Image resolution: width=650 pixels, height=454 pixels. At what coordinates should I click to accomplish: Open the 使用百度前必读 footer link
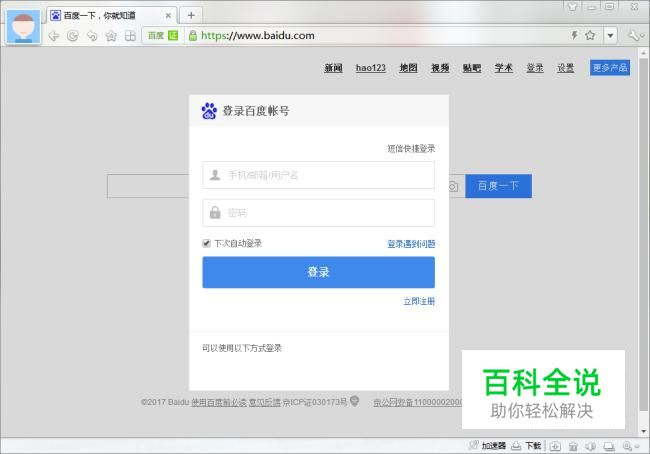(218, 402)
